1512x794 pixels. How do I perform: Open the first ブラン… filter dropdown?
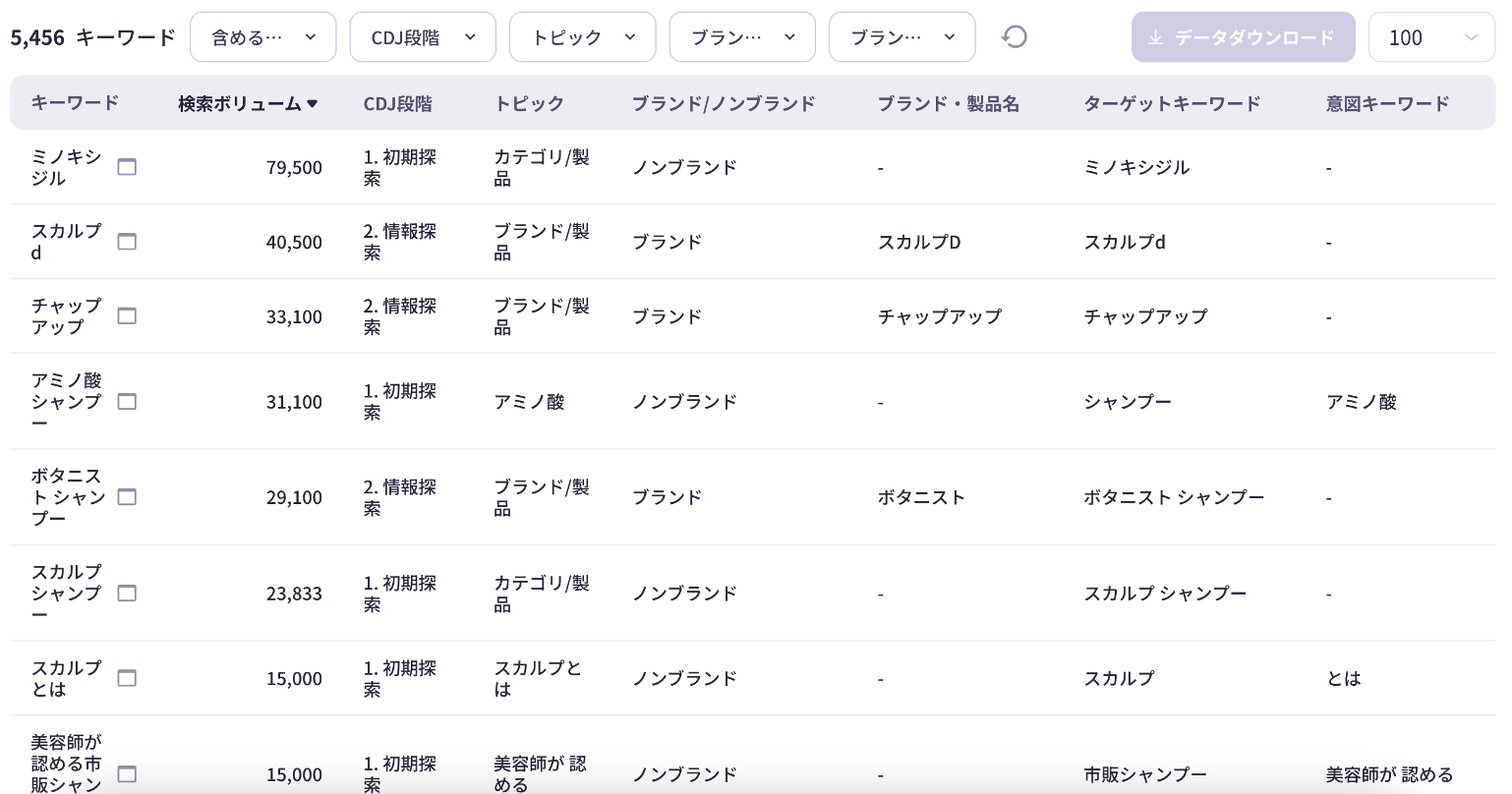coord(742,37)
